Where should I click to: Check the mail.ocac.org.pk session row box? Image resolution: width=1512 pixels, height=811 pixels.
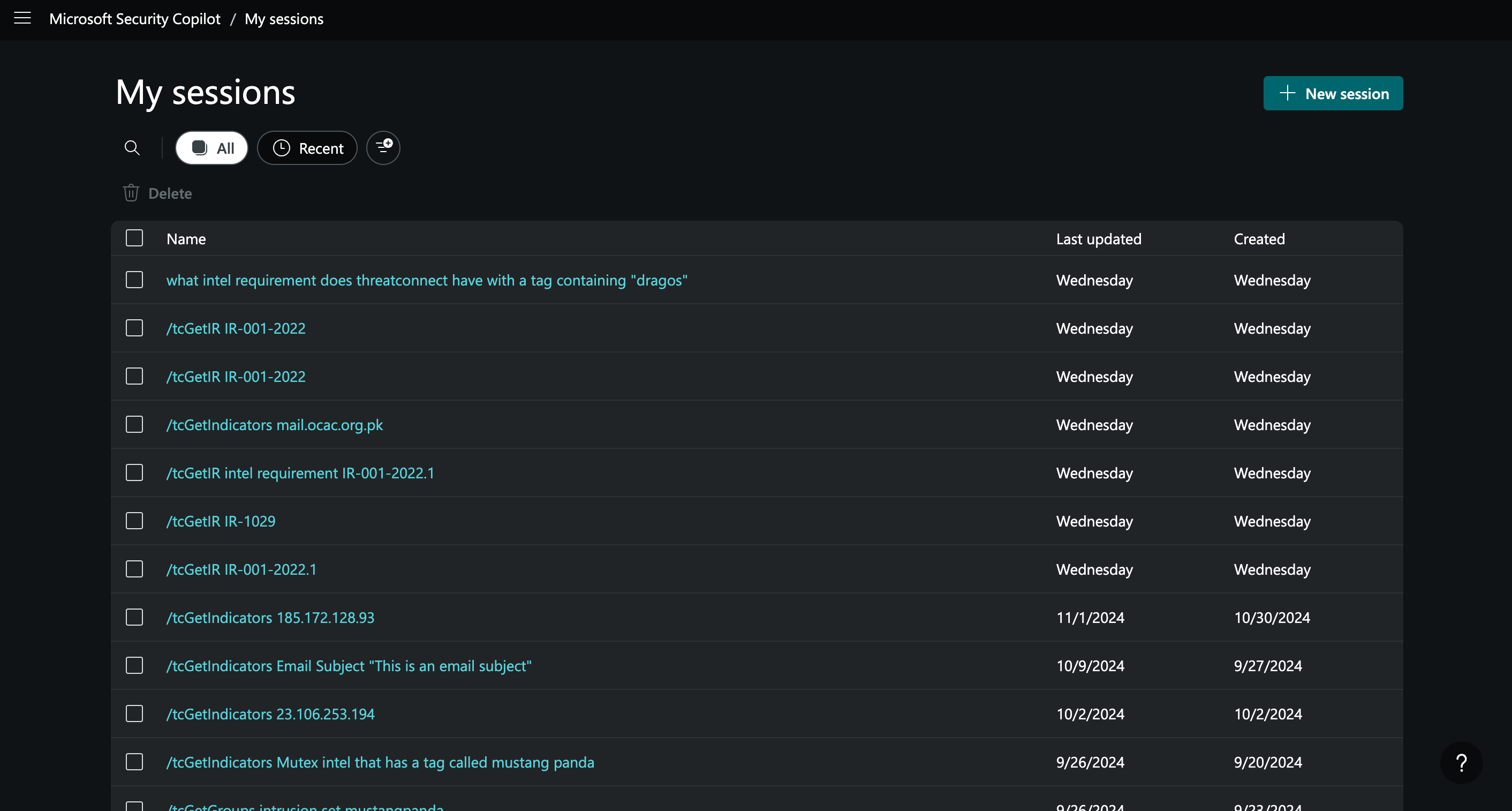tap(134, 425)
